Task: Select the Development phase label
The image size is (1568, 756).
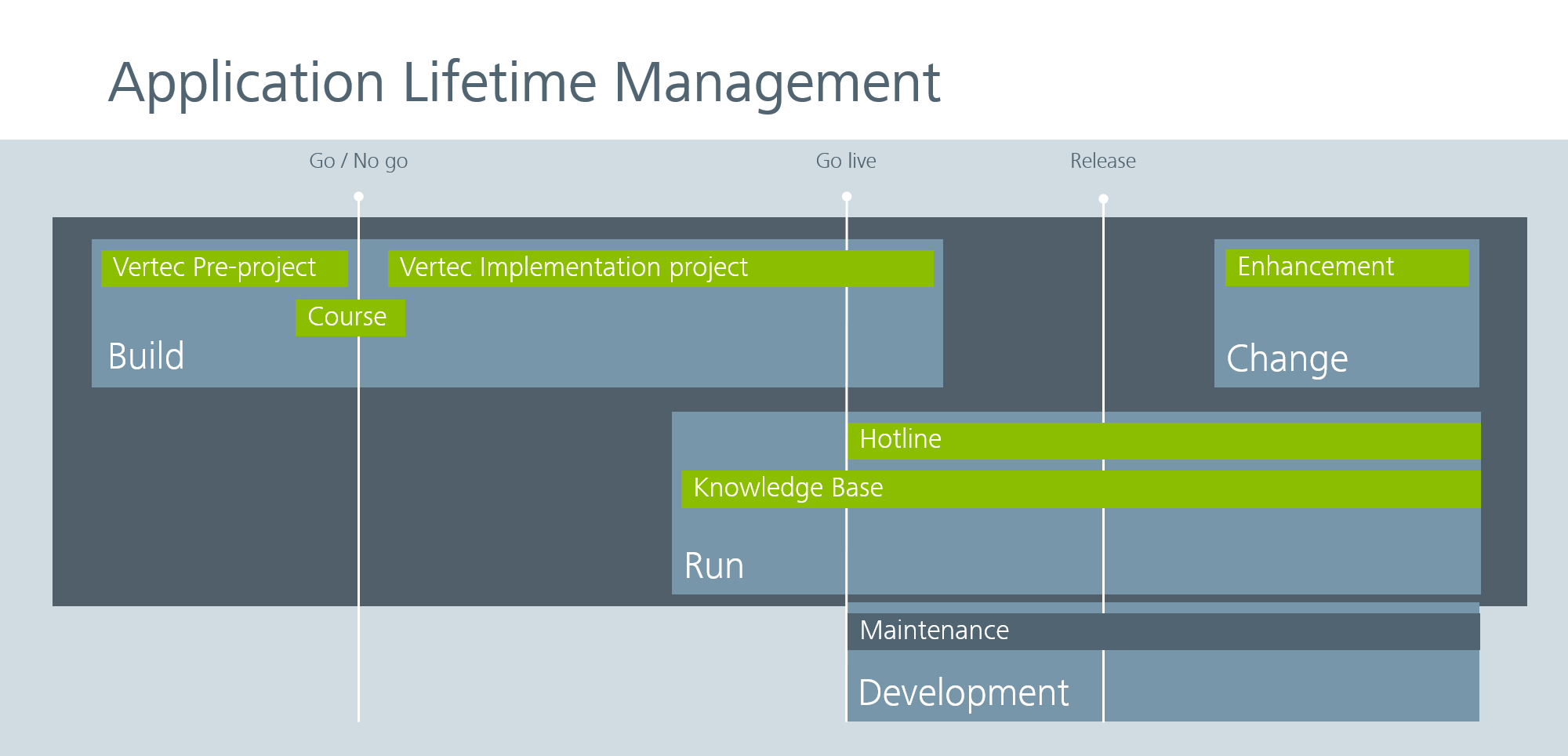Action: point(964,693)
